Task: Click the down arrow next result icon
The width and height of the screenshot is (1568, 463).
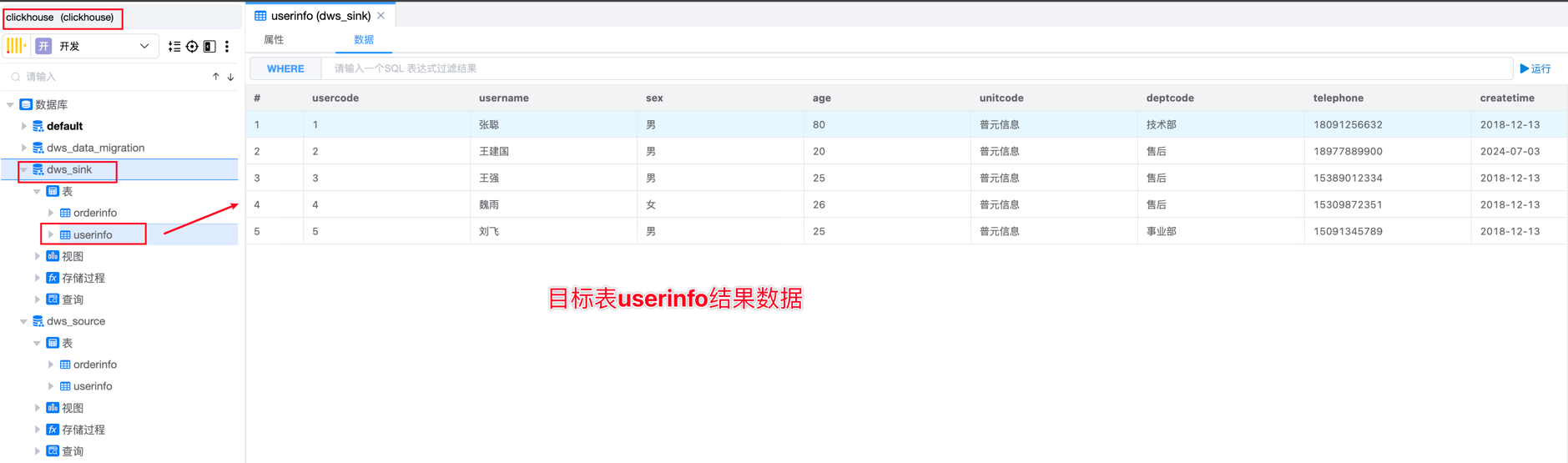Action: [231, 77]
